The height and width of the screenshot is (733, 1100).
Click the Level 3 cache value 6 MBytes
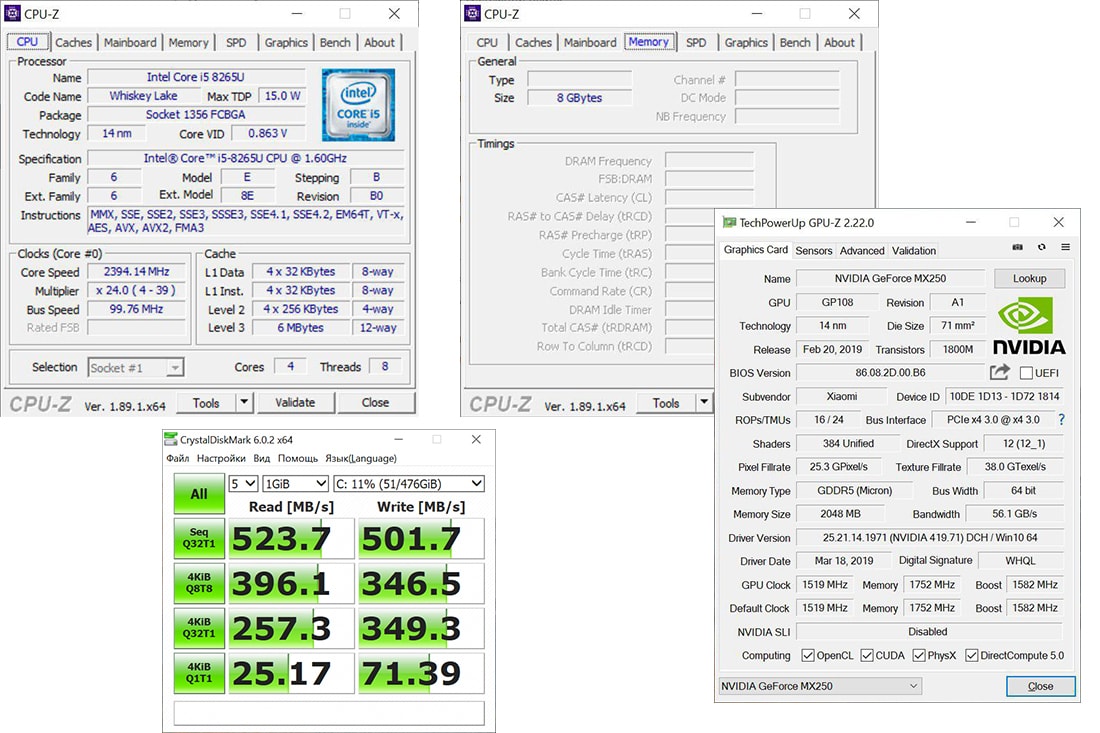[300, 328]
